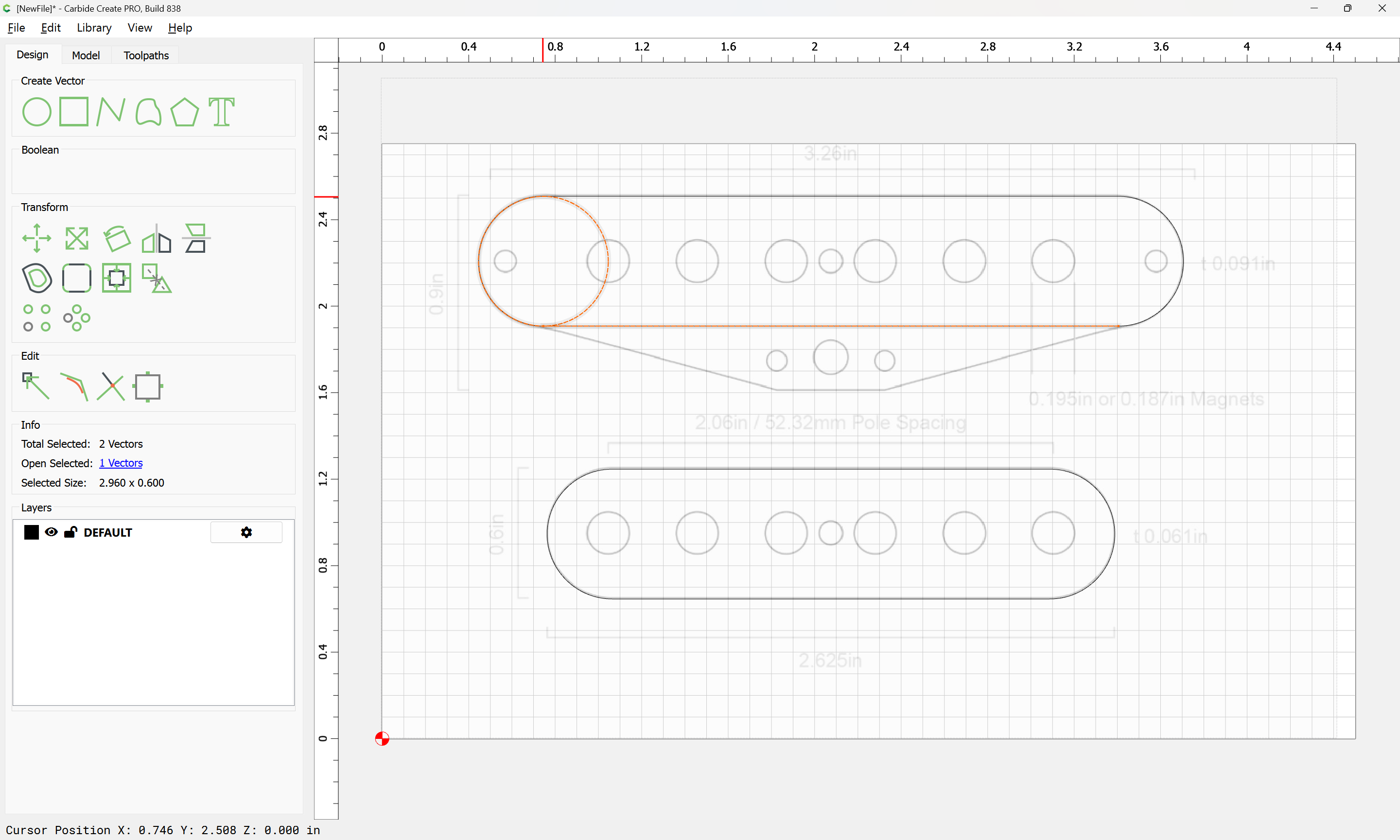Select the Curve create vector tool
Viewport: 1400px width, 840px height.
(148, 111)
